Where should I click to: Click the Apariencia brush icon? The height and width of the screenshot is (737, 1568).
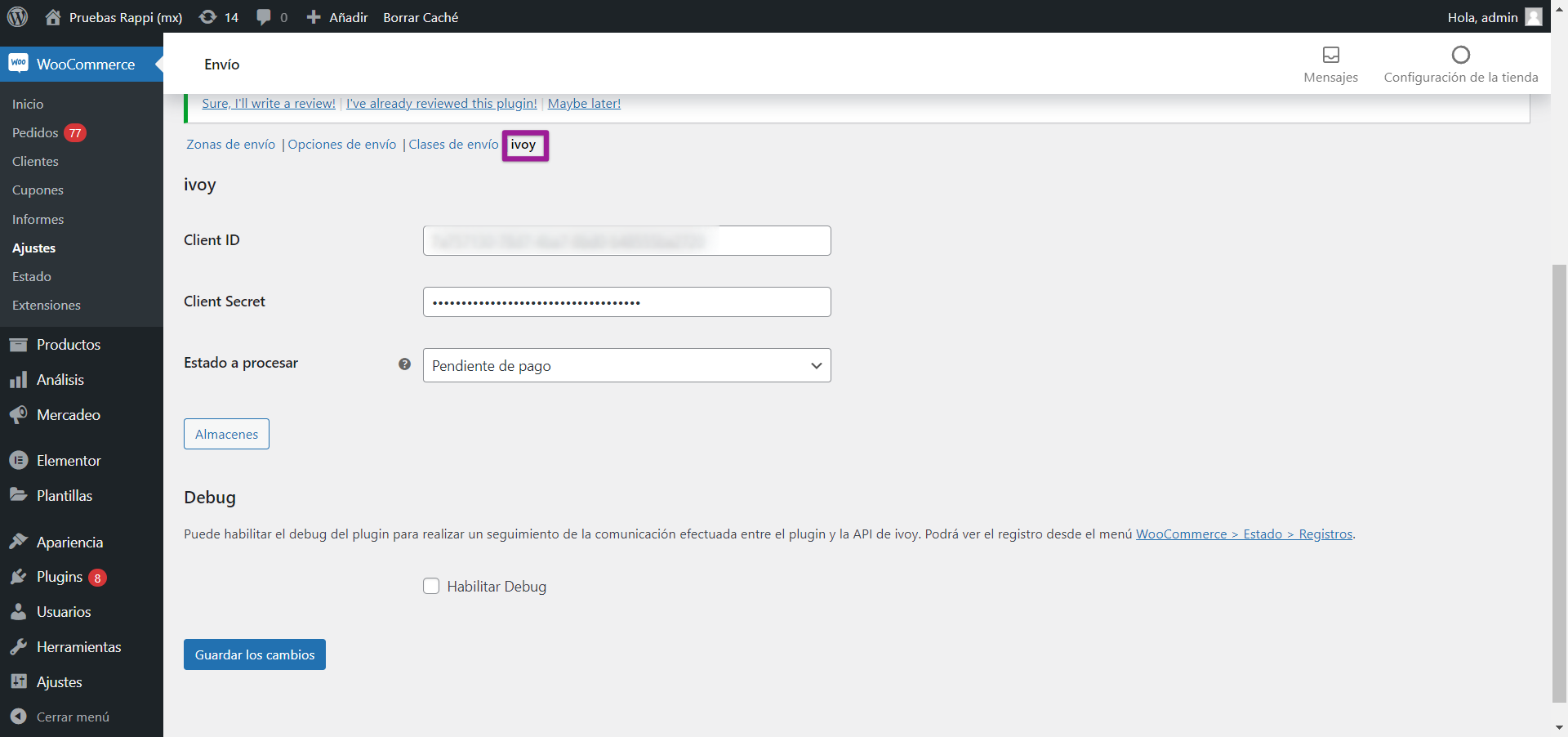tap(19, 542)
